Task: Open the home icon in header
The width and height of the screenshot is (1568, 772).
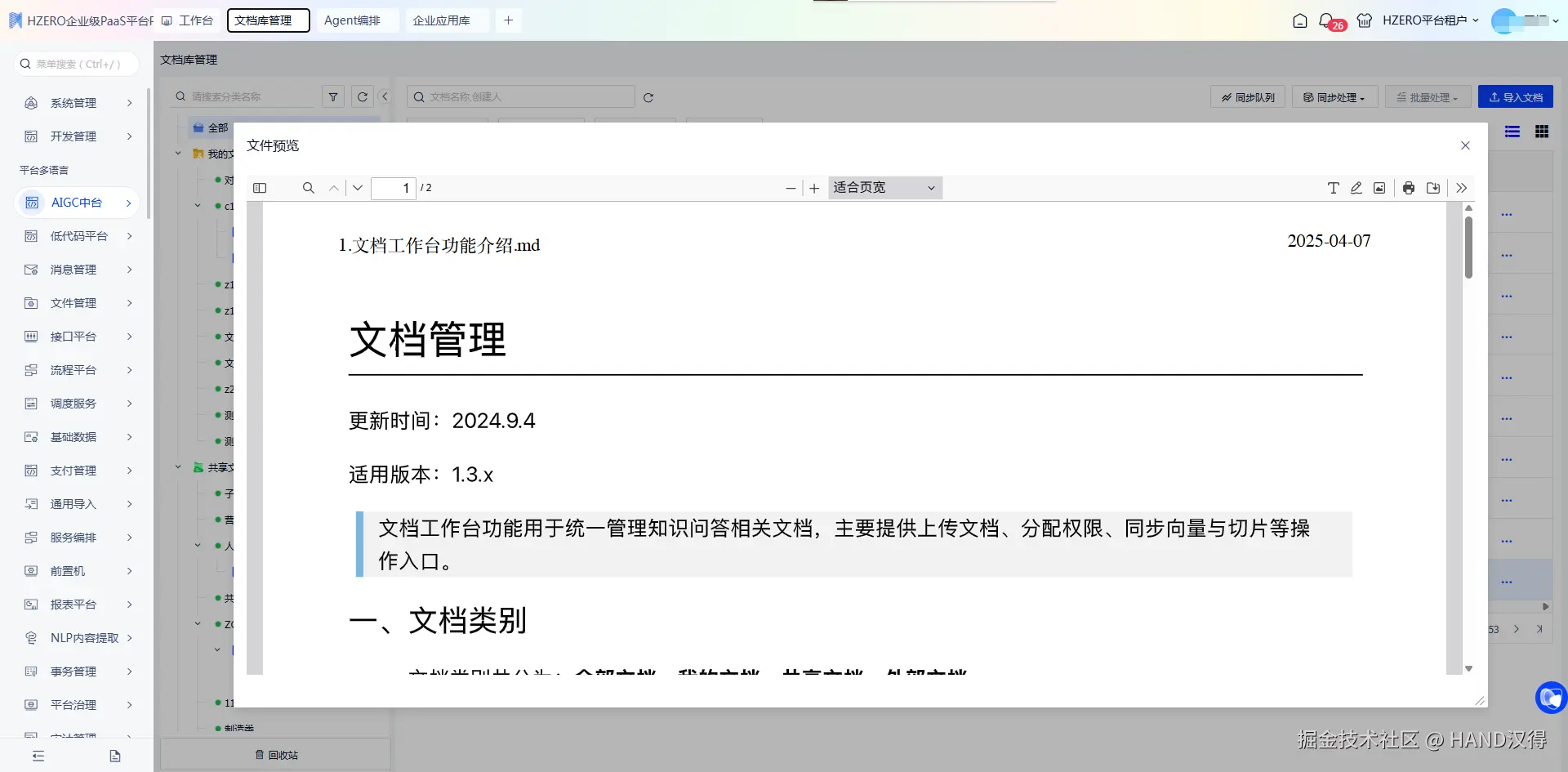Action: (x=1300, y=20)
